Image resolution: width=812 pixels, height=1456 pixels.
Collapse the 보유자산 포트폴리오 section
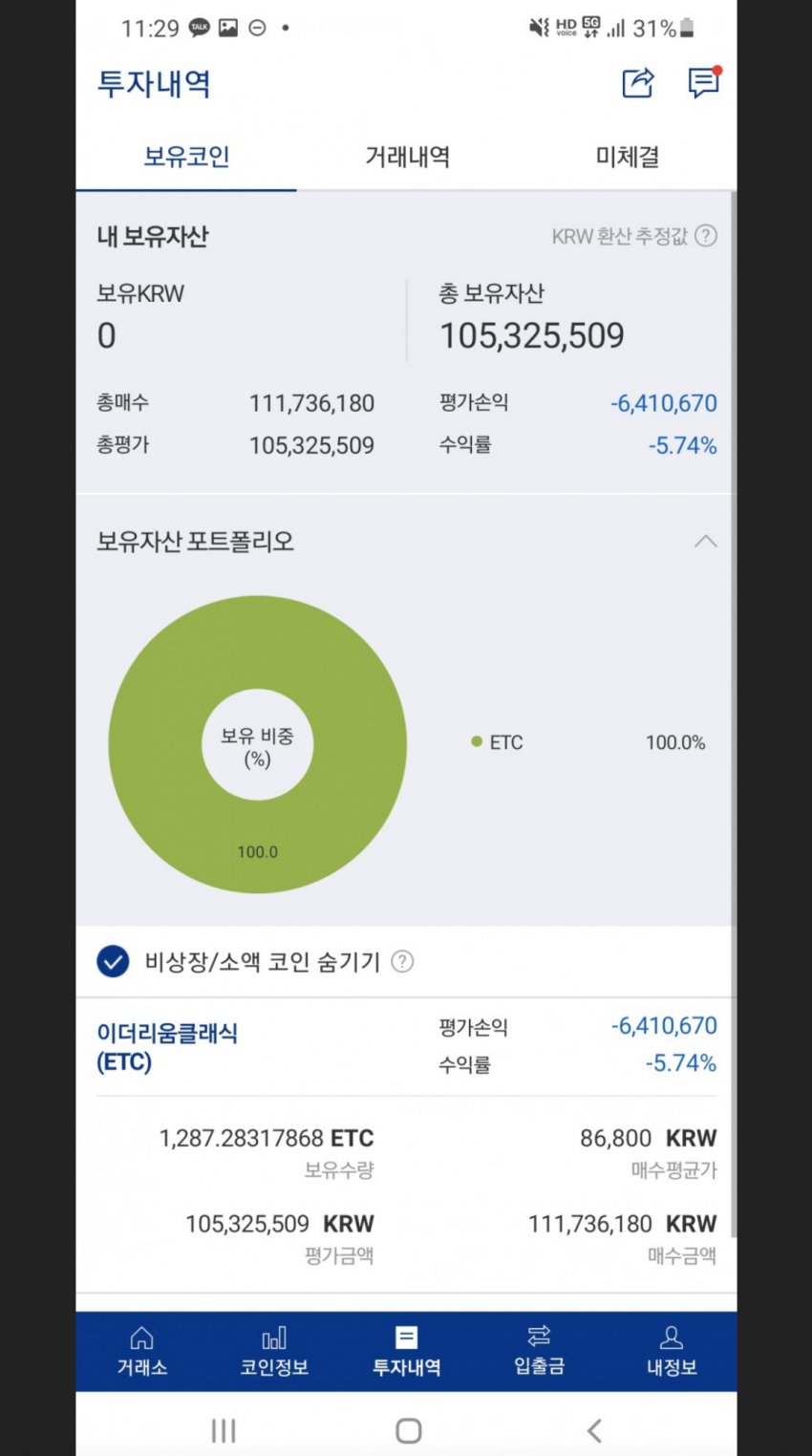pos(705,542)
